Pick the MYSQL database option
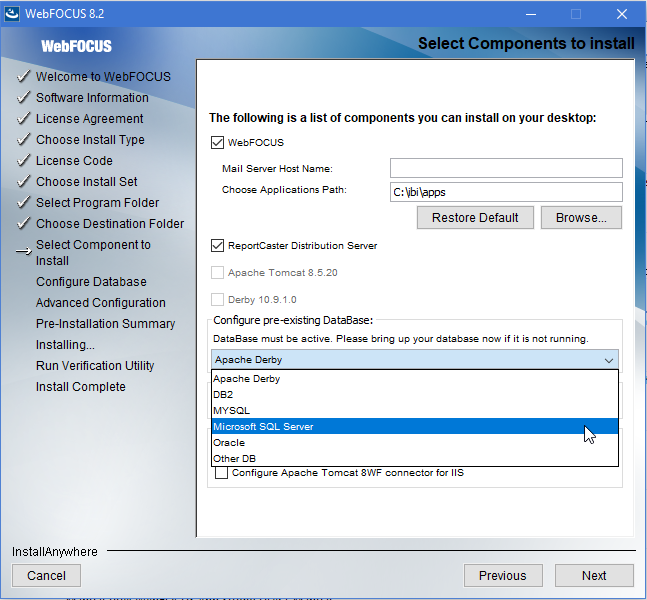 tap(415, 411)
